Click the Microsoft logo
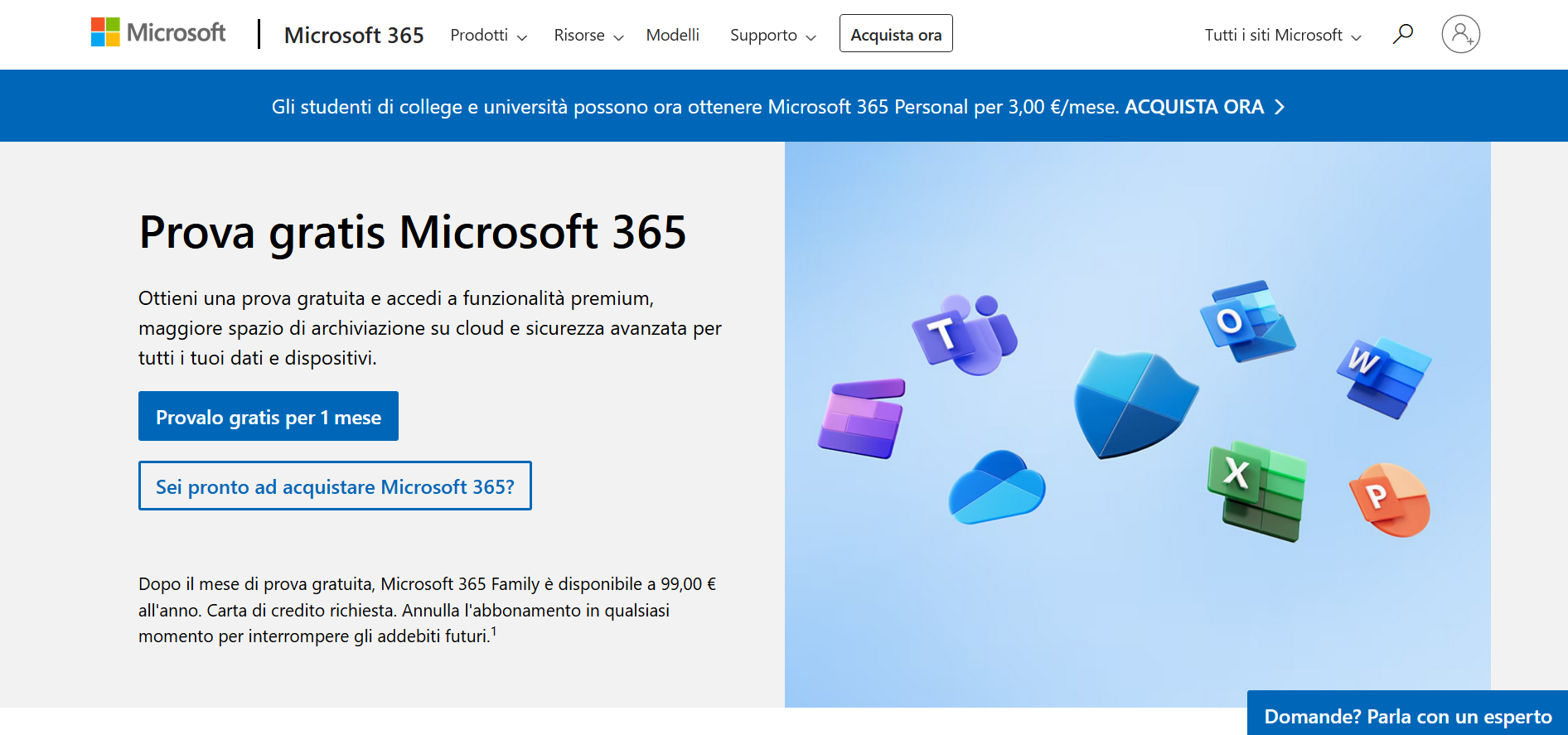 (x=157, y=32)
